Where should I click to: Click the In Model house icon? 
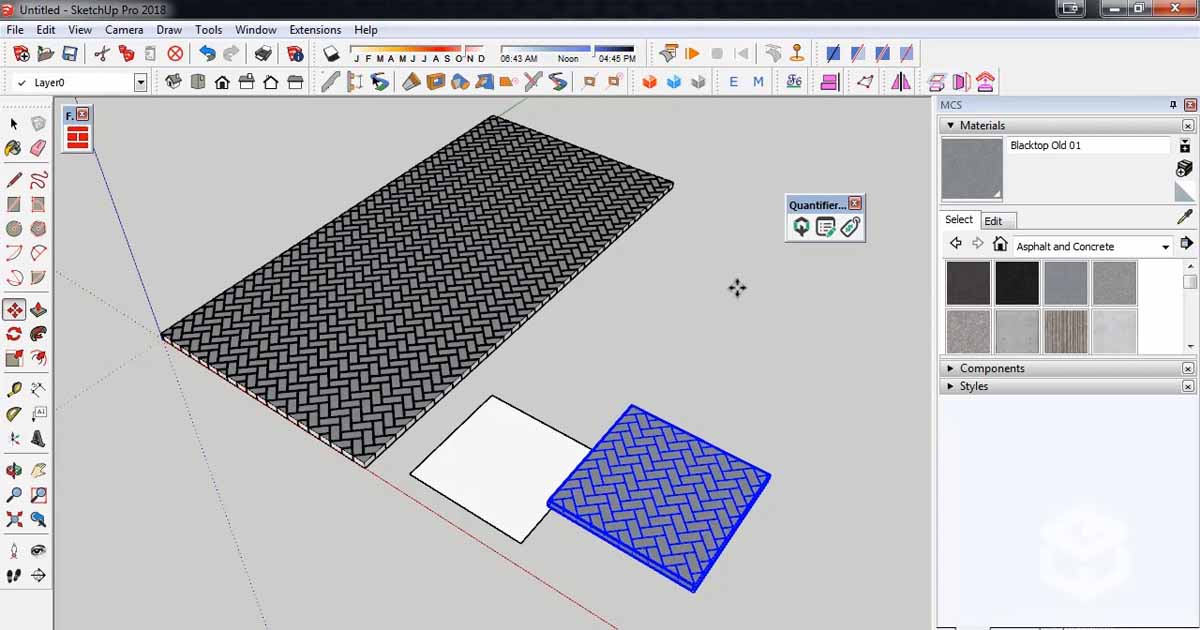point(1000,245)
